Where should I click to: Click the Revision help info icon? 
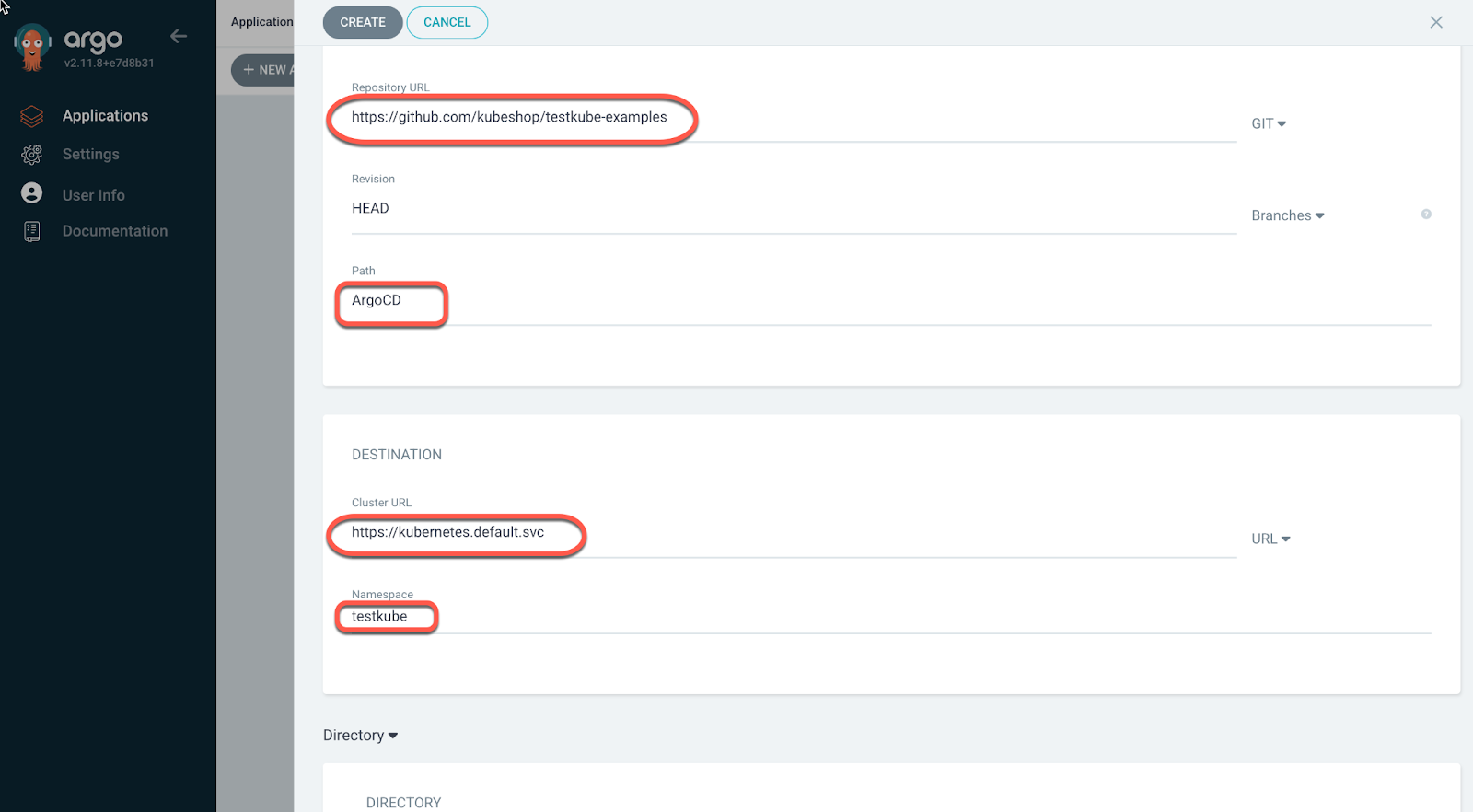point(1426,215)
